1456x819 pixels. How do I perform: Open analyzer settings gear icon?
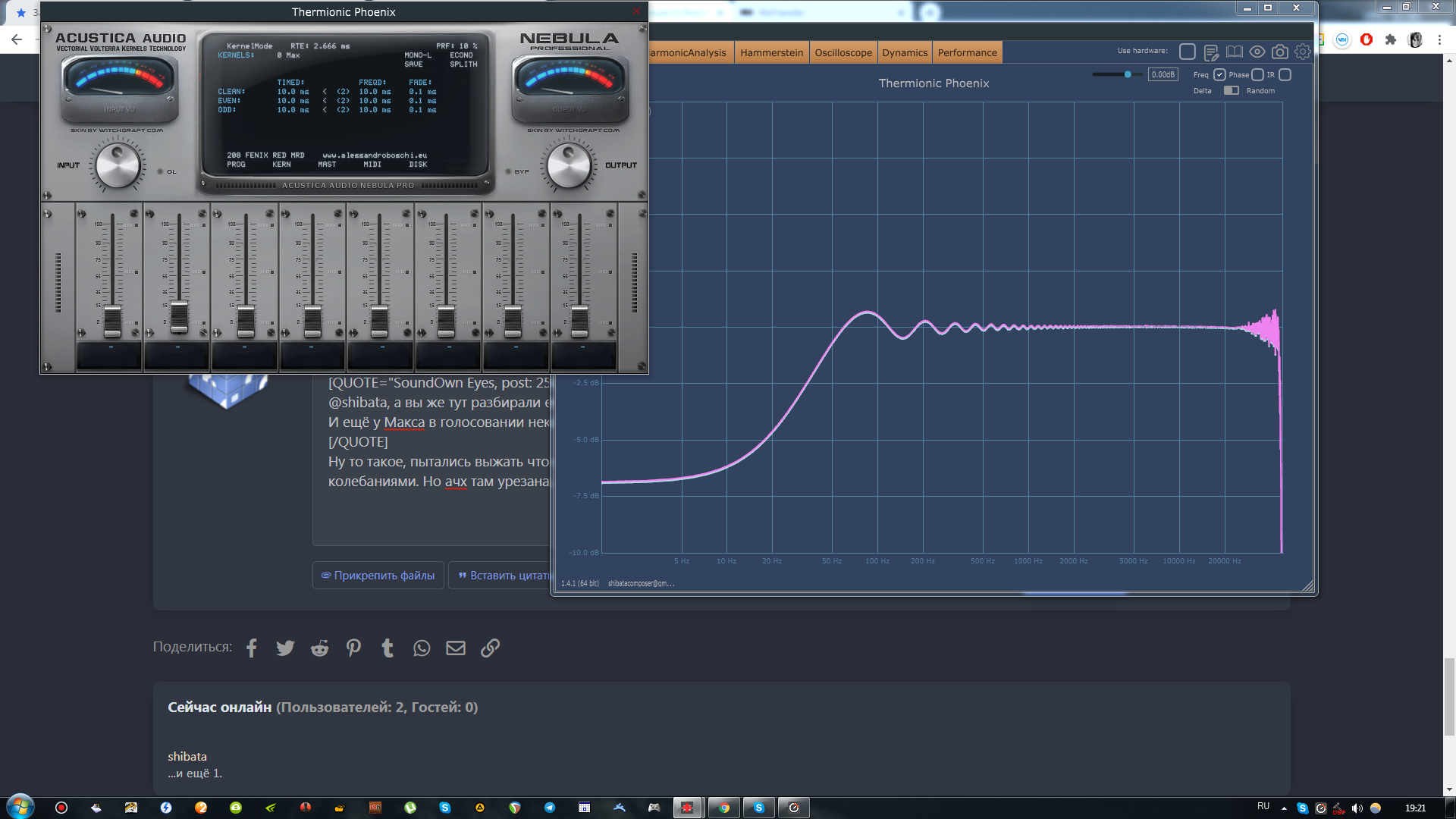(1303, 52)
